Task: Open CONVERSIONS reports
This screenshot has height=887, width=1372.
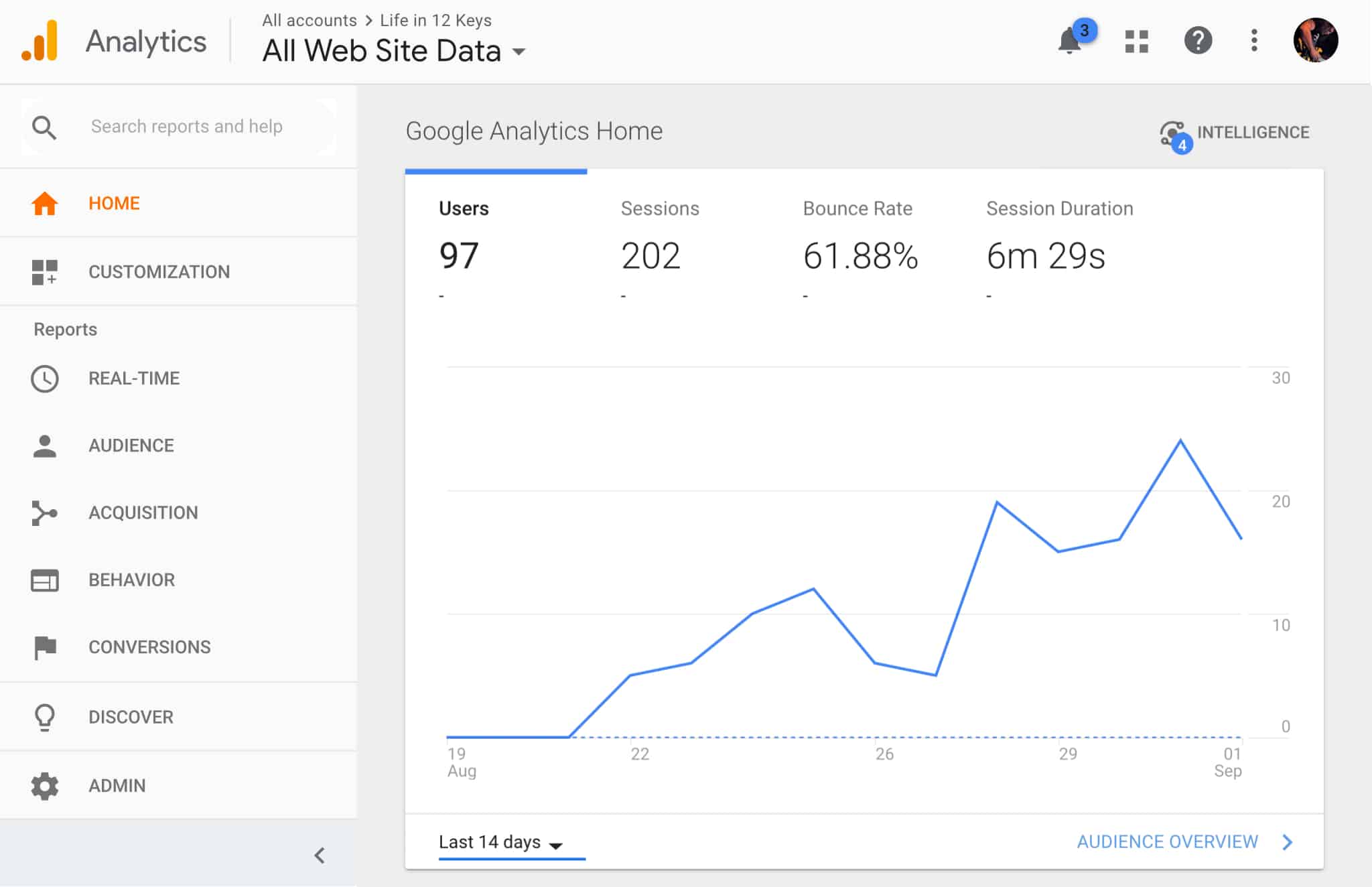Action: click(x=149, y=647)
